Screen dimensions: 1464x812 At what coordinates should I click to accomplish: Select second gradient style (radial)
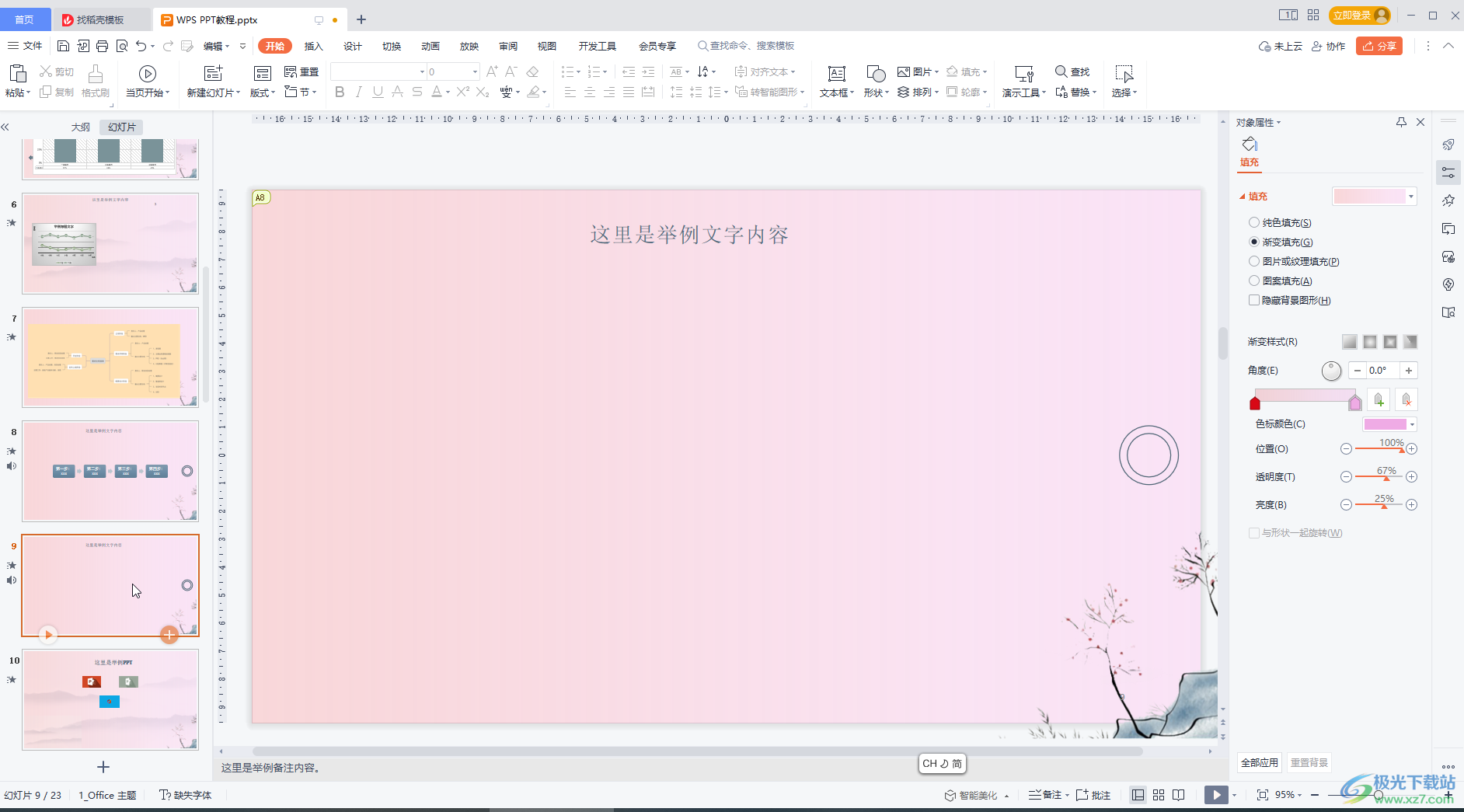(1369, 342)
